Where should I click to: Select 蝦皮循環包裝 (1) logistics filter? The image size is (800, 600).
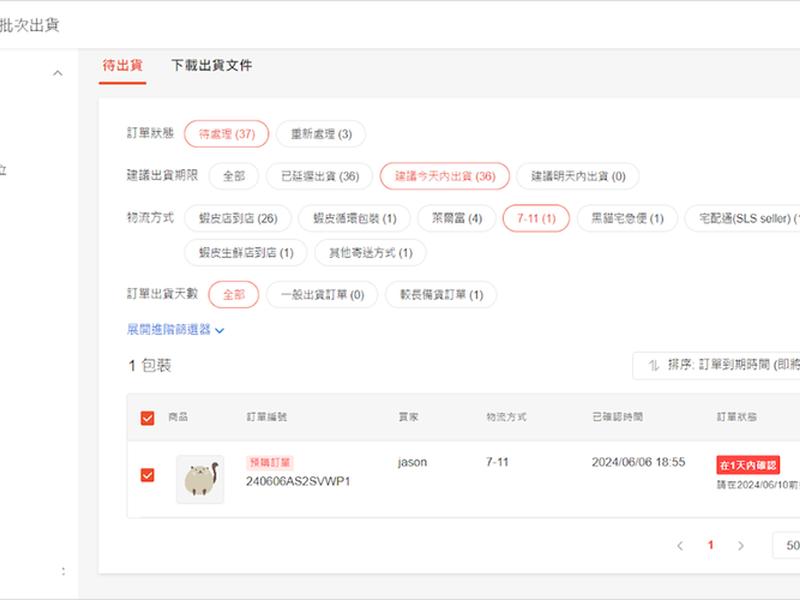point(355,218)
